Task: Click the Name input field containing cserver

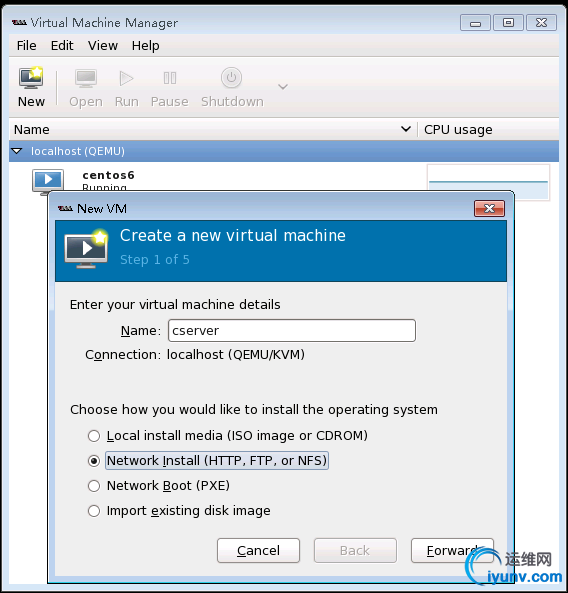Action: coord(292,331)
